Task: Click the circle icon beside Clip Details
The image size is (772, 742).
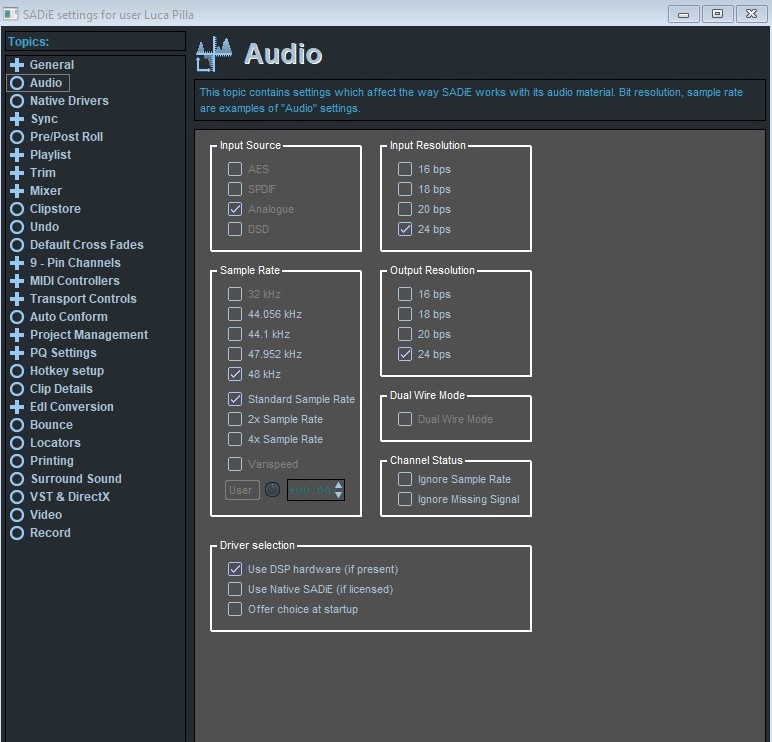Action: coord(17,389)
